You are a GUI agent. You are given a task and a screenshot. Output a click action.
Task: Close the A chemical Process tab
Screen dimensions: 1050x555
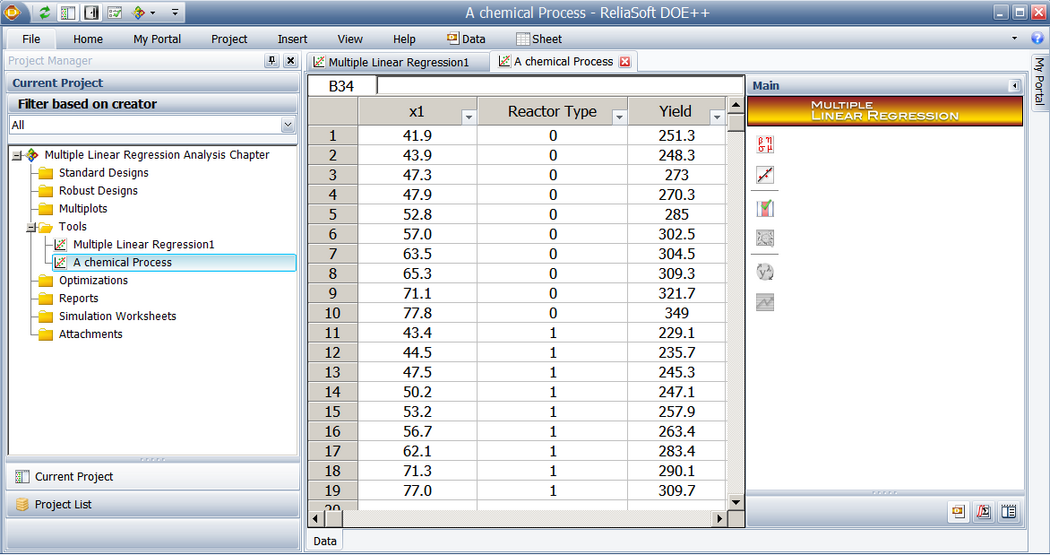pyautogui.click(x=625, y=62)
